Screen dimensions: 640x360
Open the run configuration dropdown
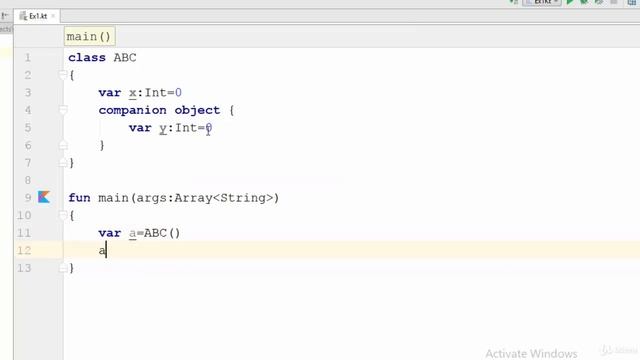[x=542, y=2]
